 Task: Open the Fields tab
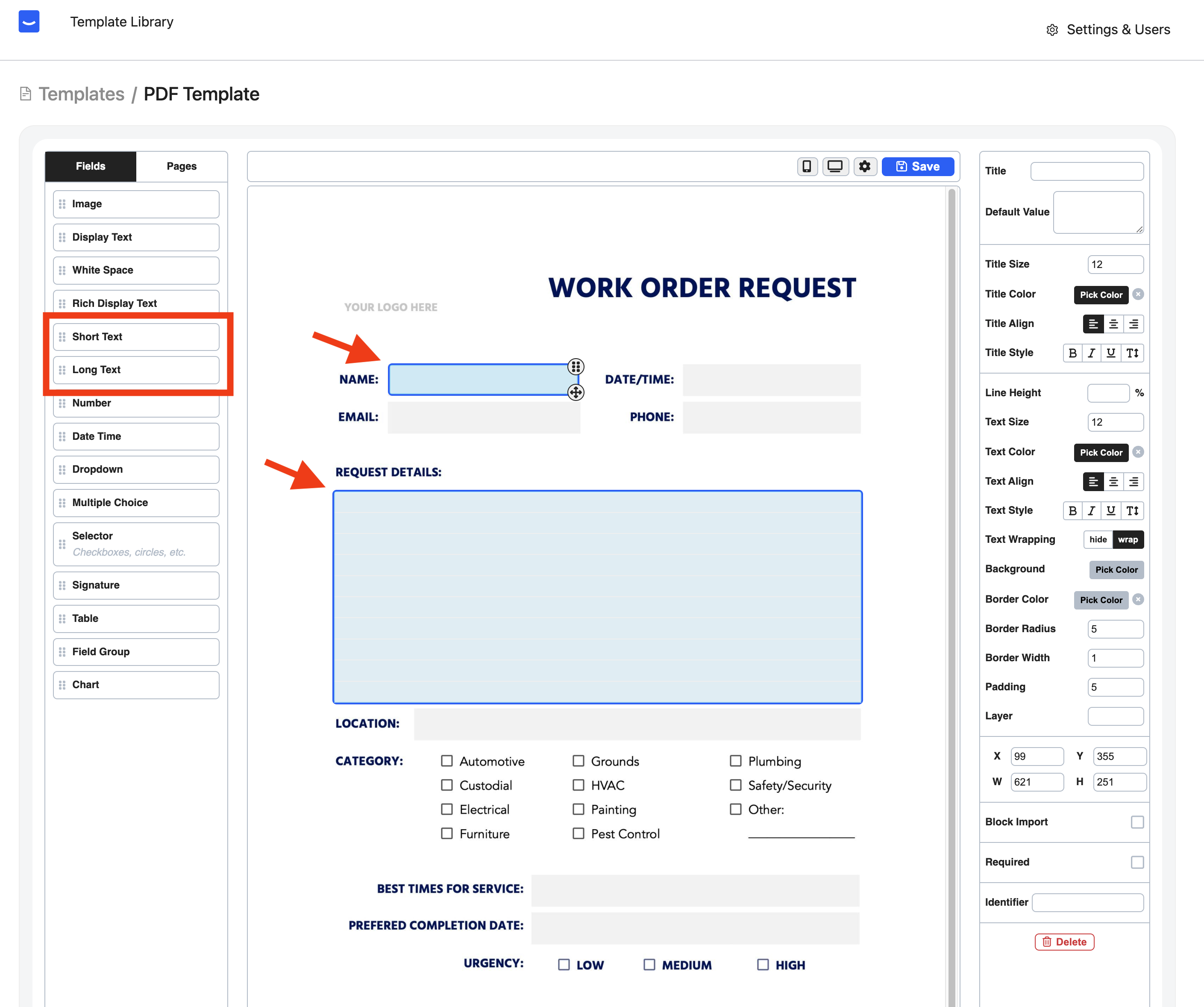click(91, 166)
